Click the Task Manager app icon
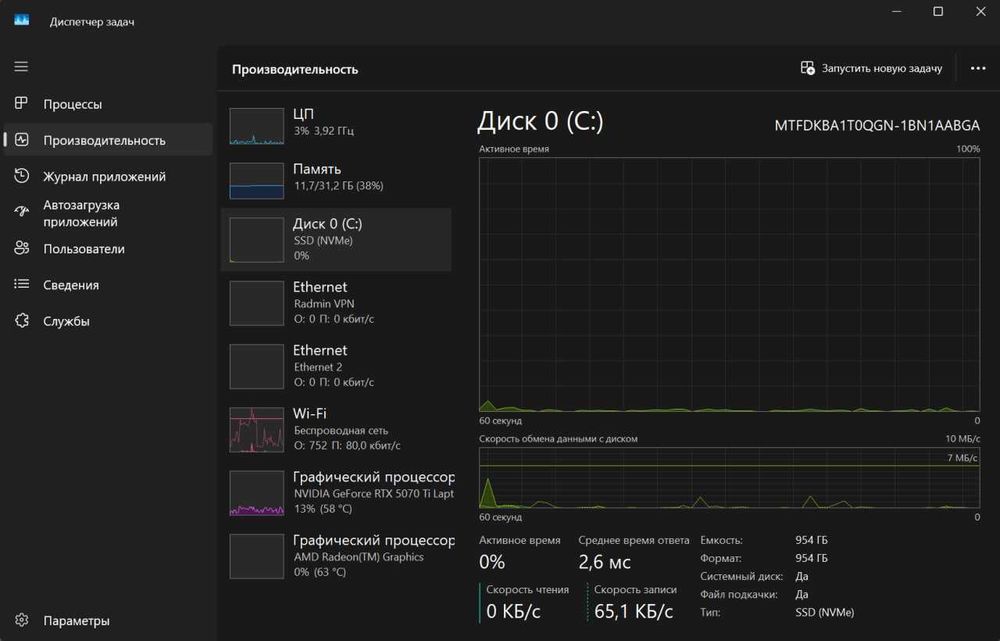This screenshot has height=641, width=1000. [x=22, y=20]
